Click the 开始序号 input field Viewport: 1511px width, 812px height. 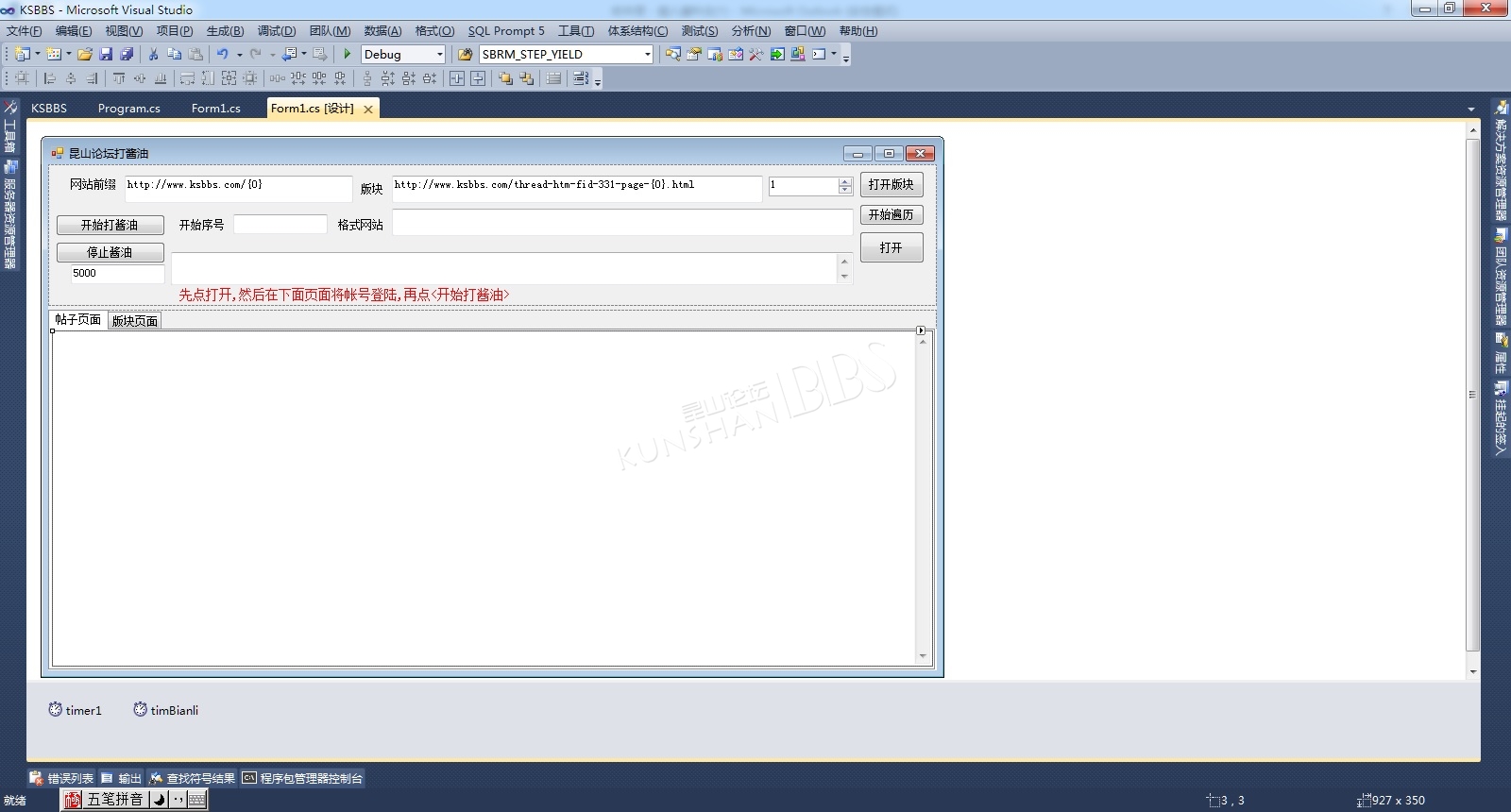280,225
